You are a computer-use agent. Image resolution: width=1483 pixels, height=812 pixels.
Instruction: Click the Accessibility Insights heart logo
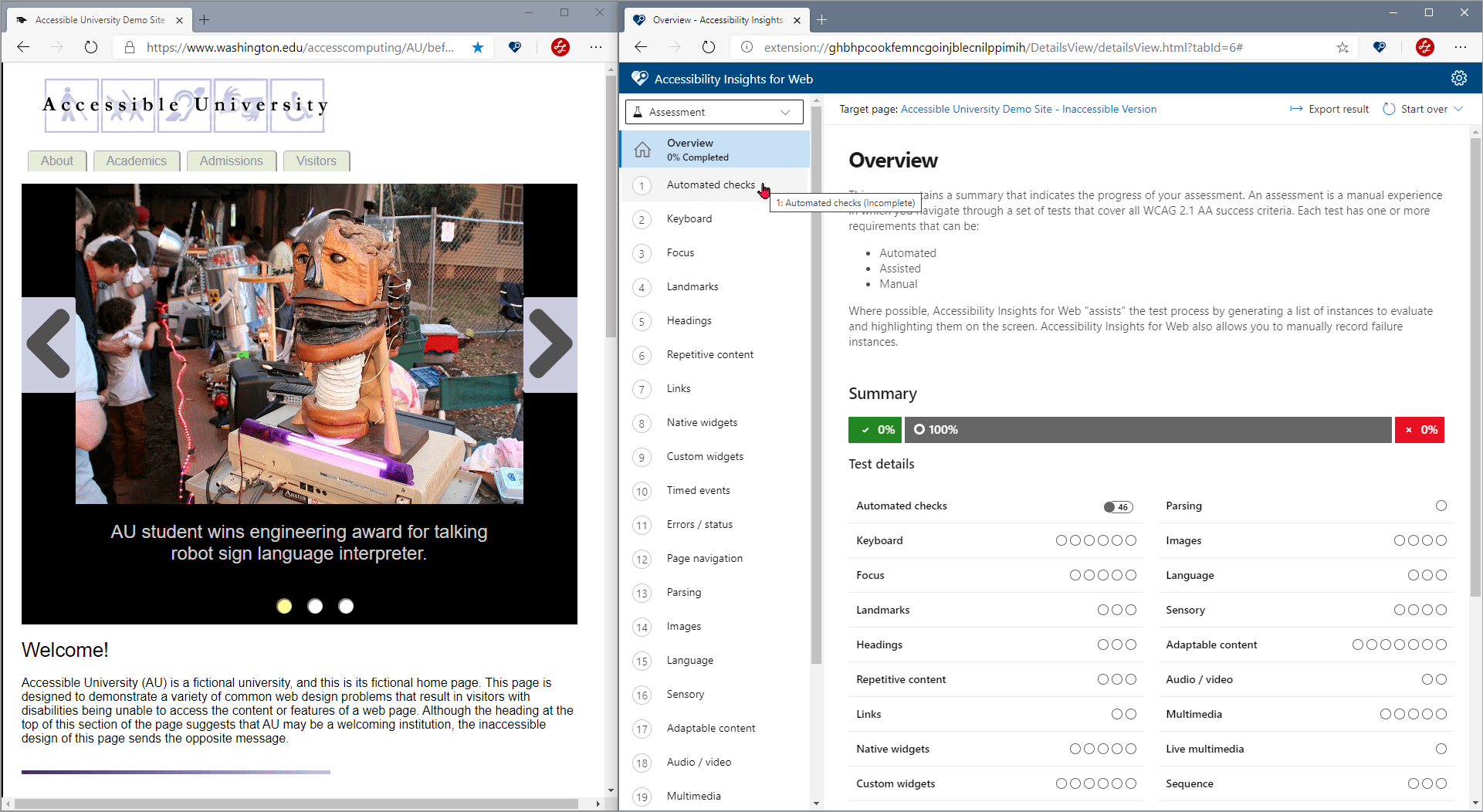[x=639, y=78]
